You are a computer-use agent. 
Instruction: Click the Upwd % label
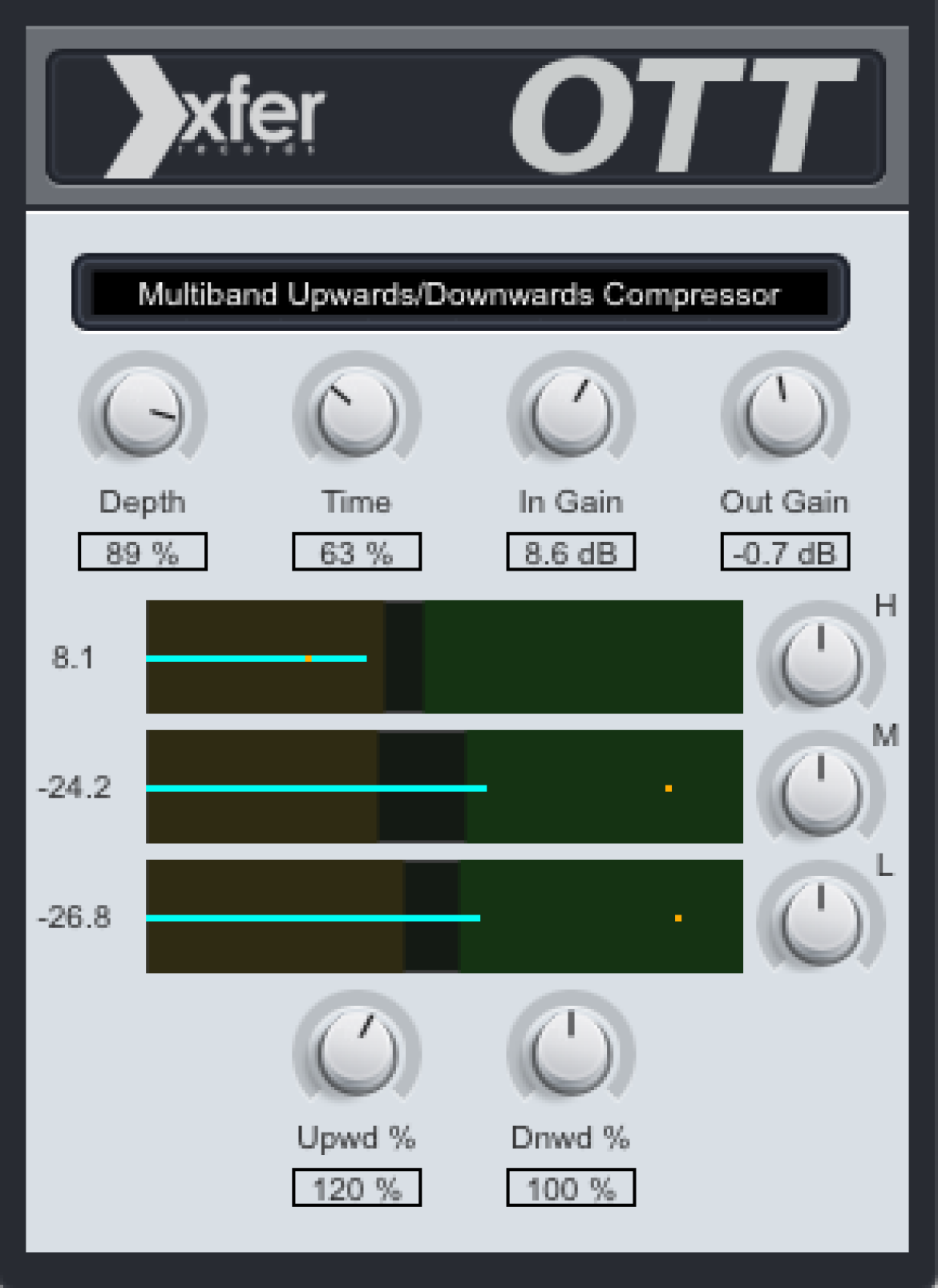(357, 1138)
